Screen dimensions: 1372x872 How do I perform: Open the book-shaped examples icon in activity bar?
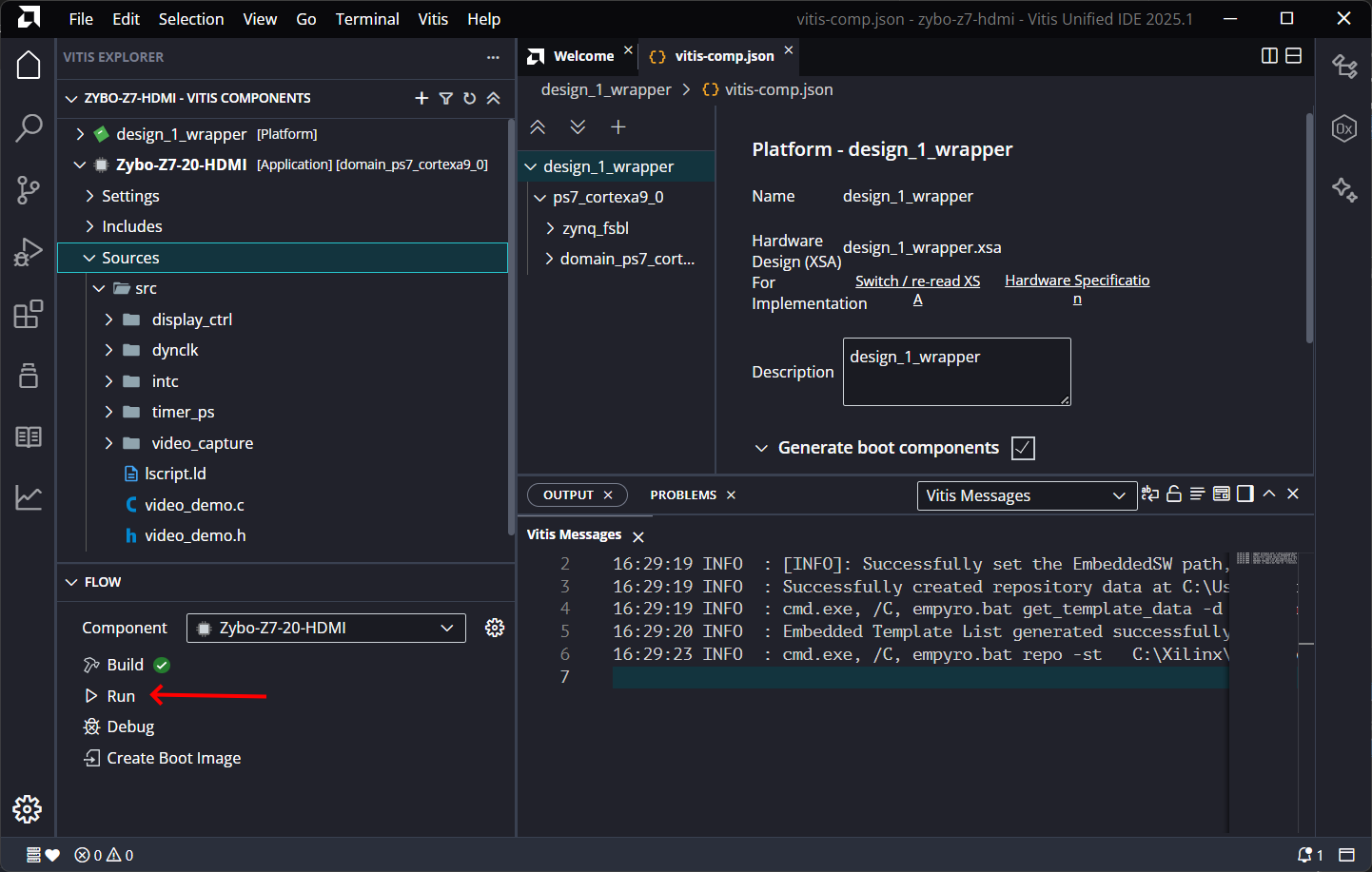(x=29, y=436)
